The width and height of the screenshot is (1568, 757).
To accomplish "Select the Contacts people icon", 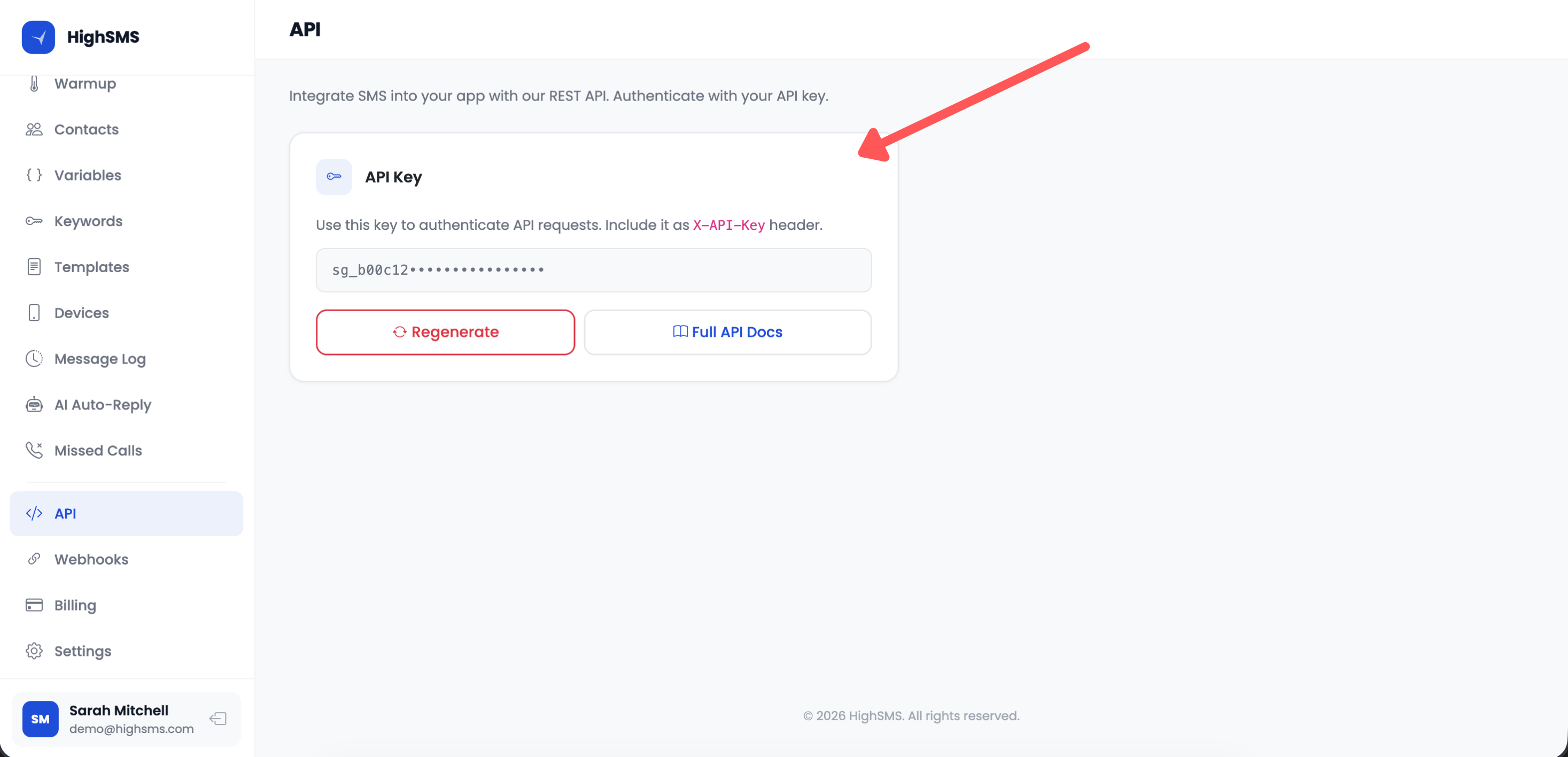I will point(34,129).
